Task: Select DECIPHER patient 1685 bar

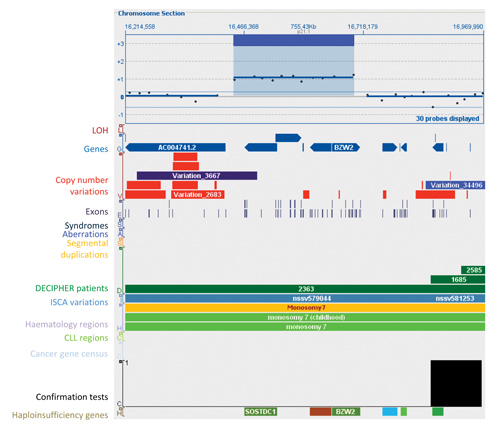Action: (458, 279)
